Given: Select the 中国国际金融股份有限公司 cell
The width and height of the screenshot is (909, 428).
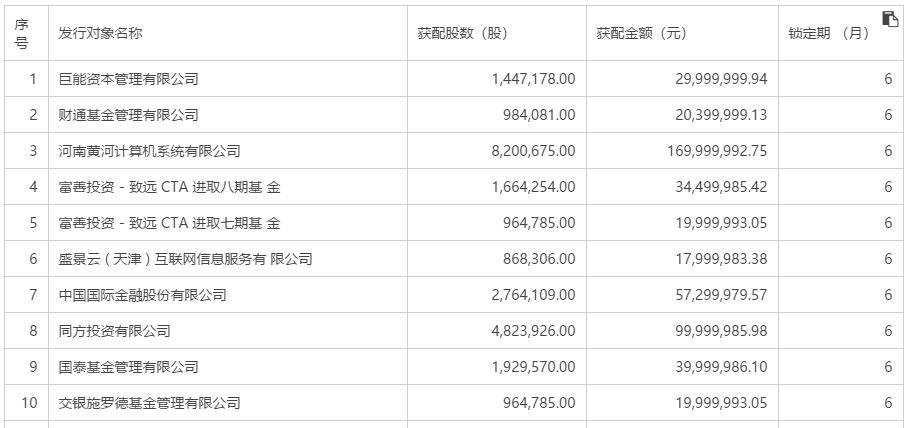Looking at the screenshot, I should click(x=143, y=295).
